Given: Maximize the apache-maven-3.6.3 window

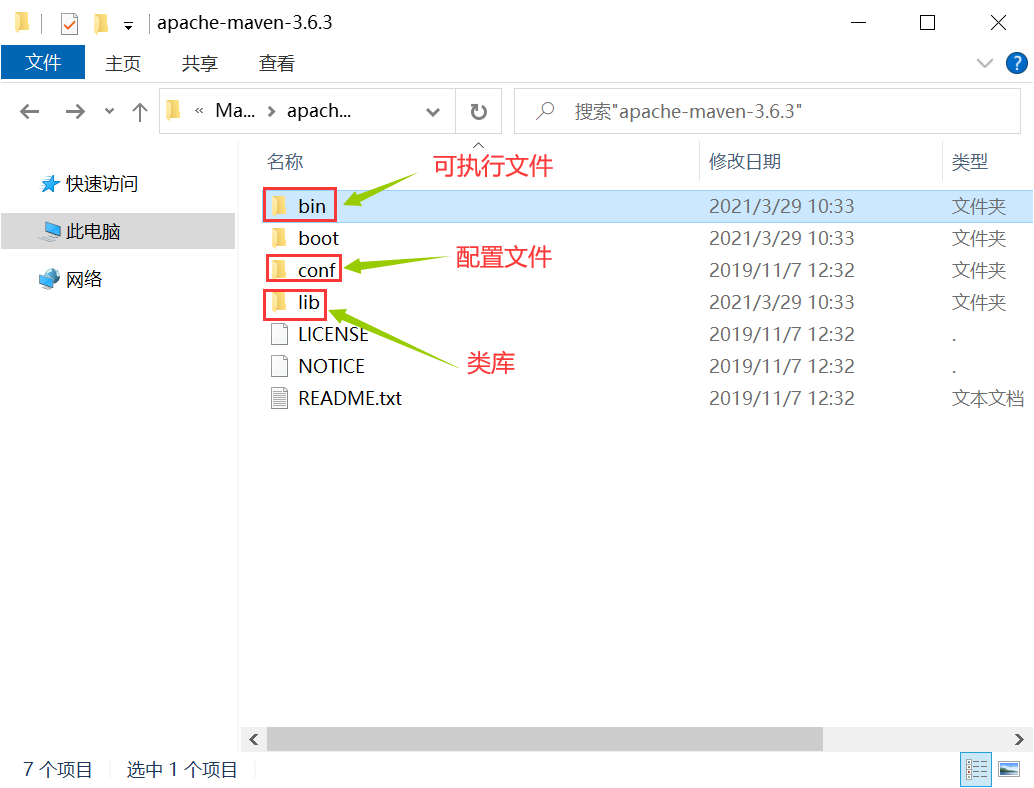Looking at the screenshot, I should [x=927, y=23].
